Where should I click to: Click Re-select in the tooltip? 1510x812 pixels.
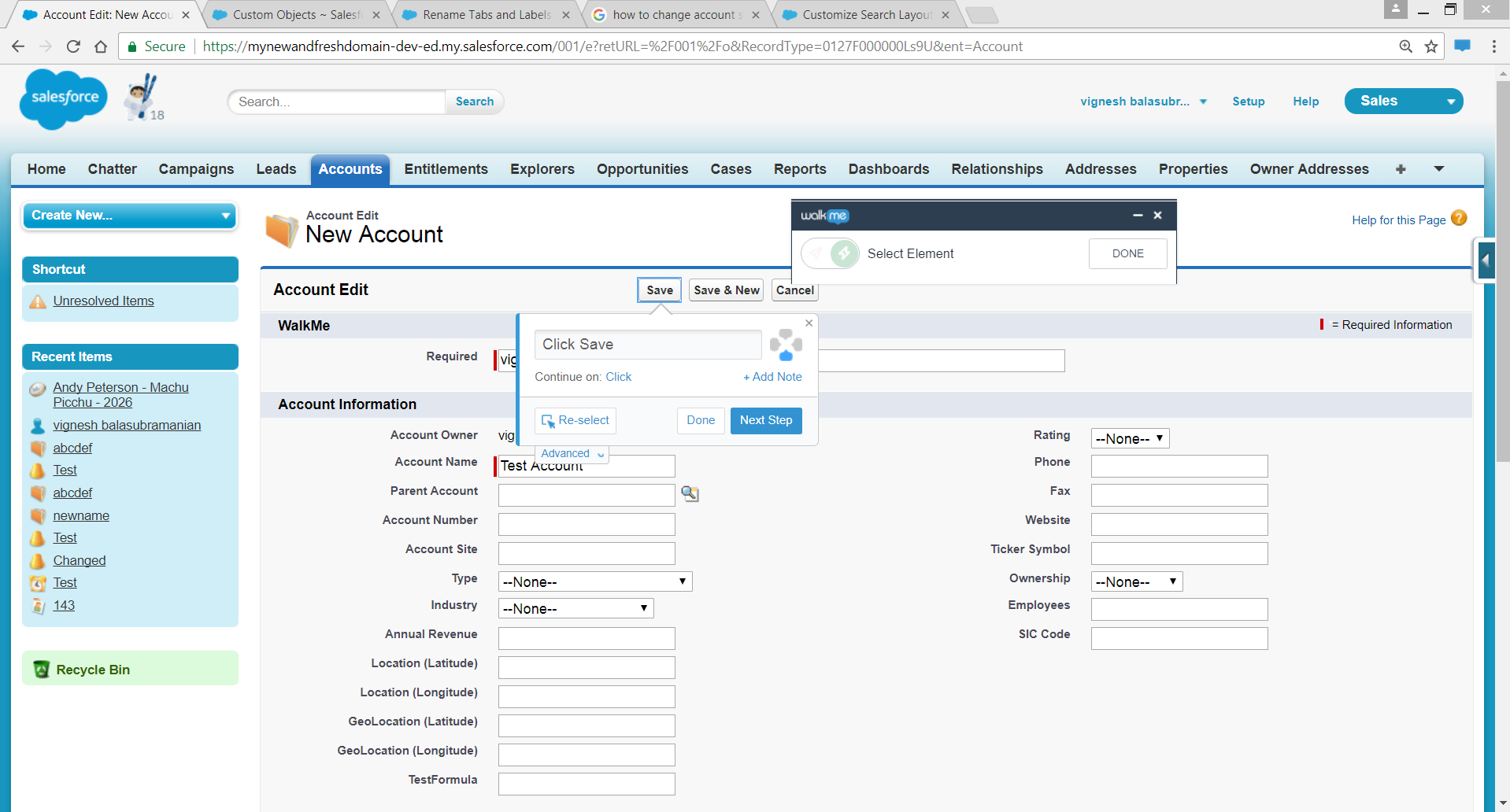point(576,420)
